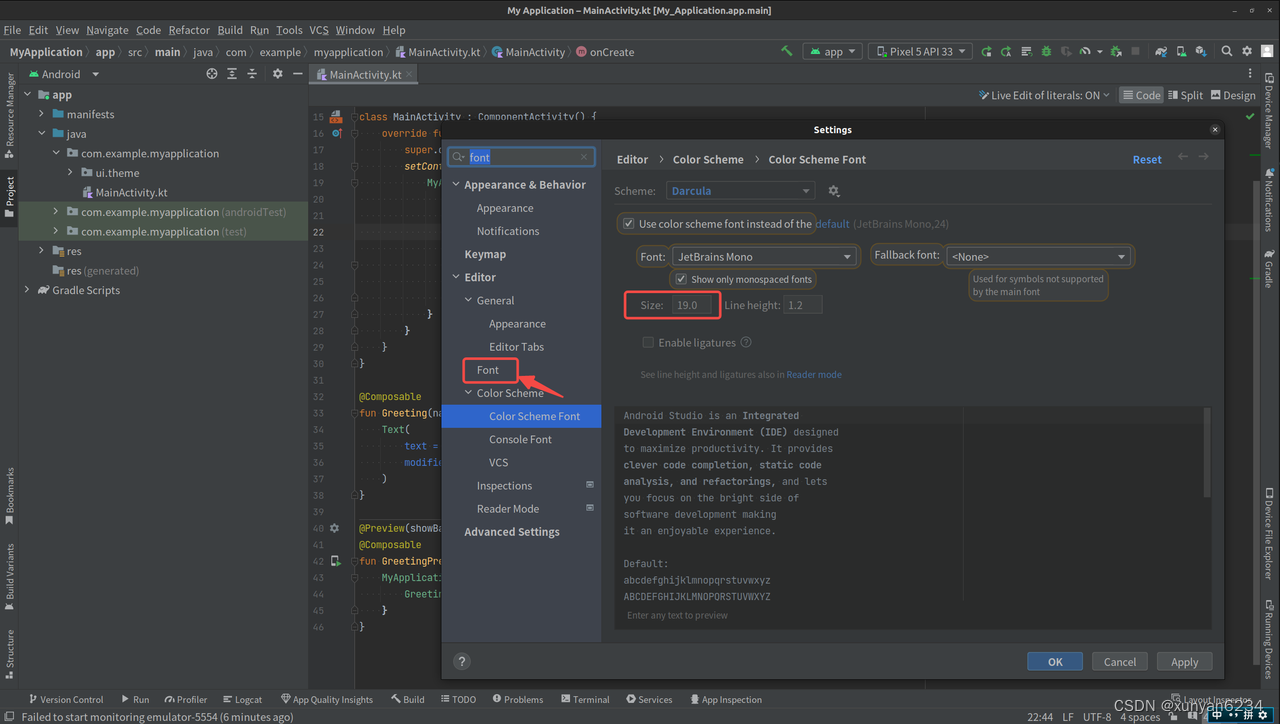Expand the res folder node
The height and width of the screenshot is (724, 1280).
tap(41, 251)
